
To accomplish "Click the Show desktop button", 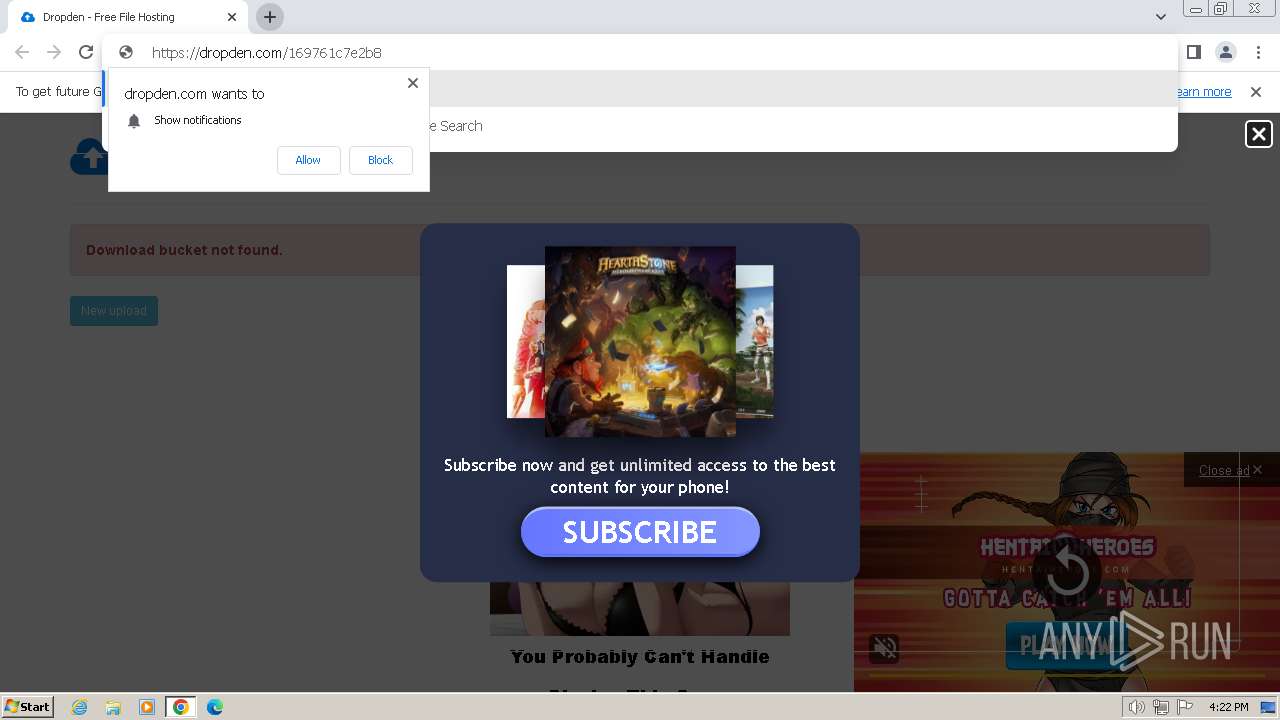I will pos(1268,707).
